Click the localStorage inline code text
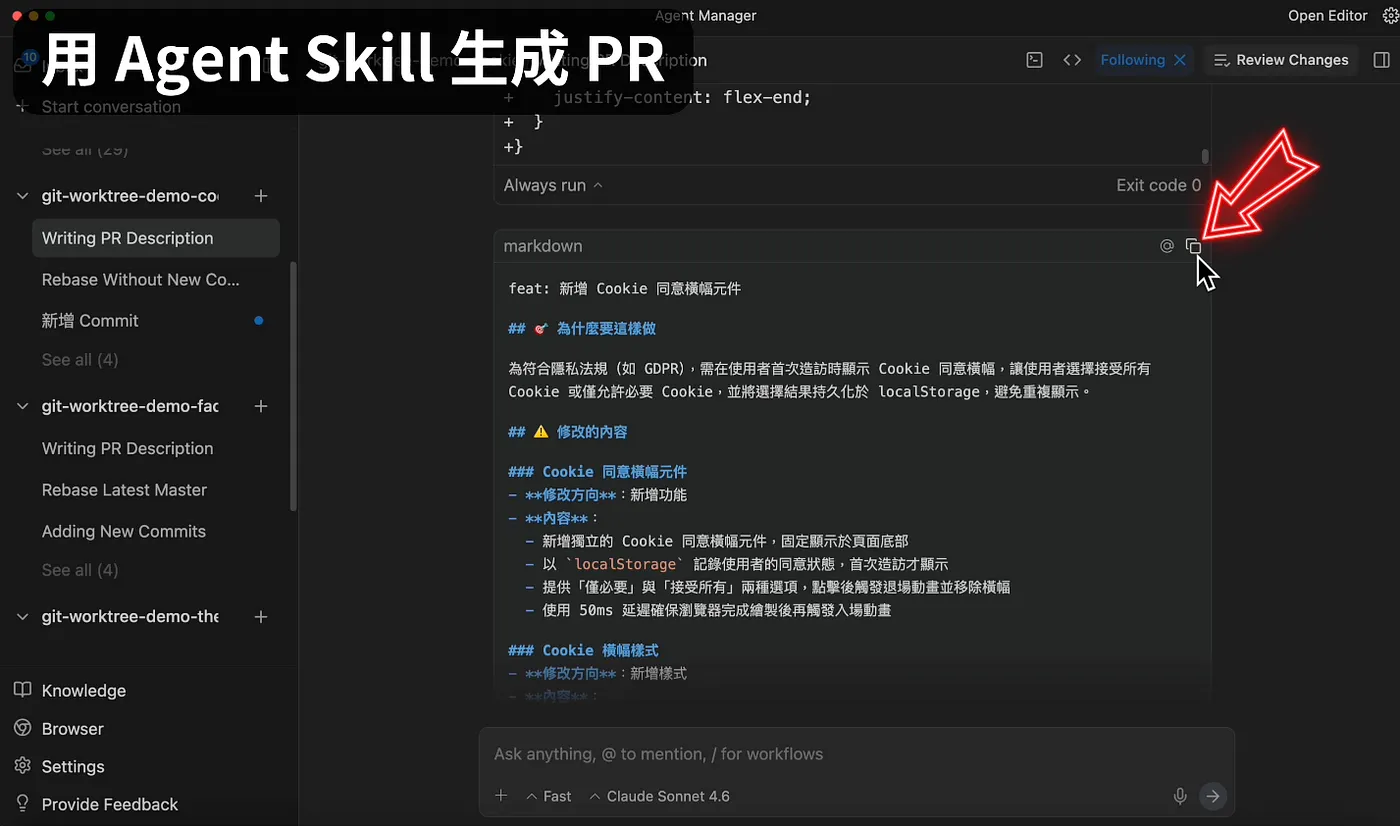 (x=625, y=565)
